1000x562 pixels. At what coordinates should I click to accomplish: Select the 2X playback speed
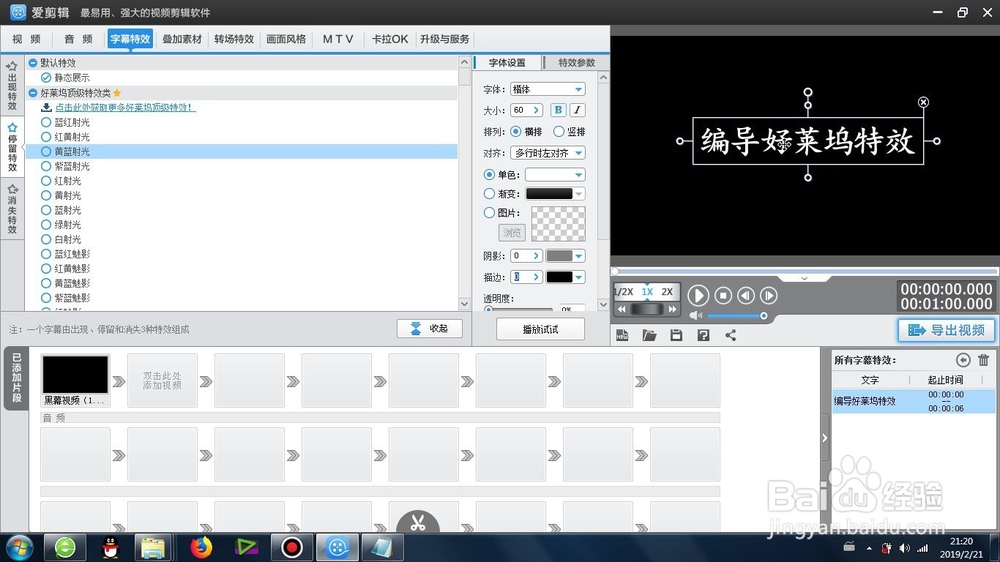tap(667, 292)
